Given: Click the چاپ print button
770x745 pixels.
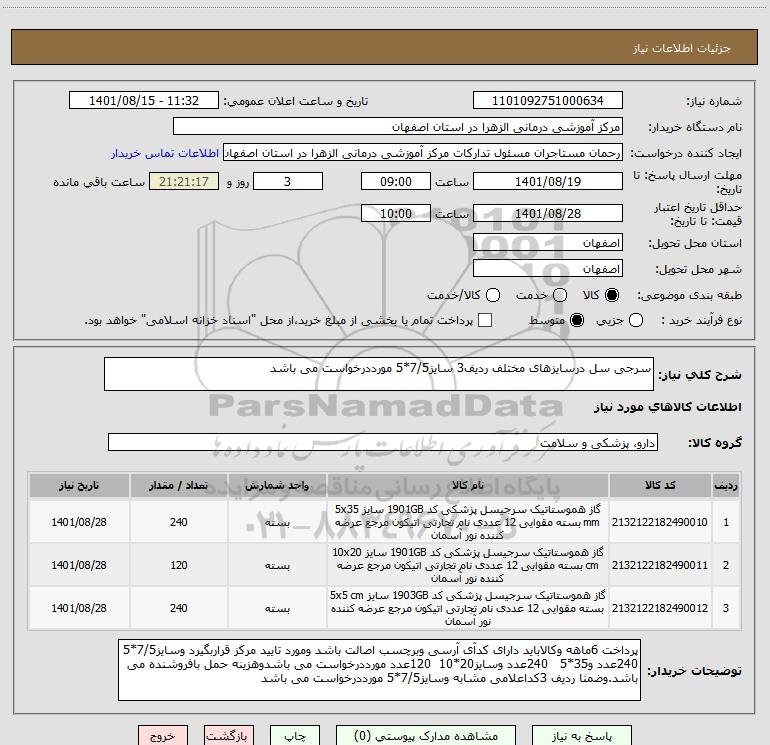Looking at the screenshot, I should [x=295, y=736].
